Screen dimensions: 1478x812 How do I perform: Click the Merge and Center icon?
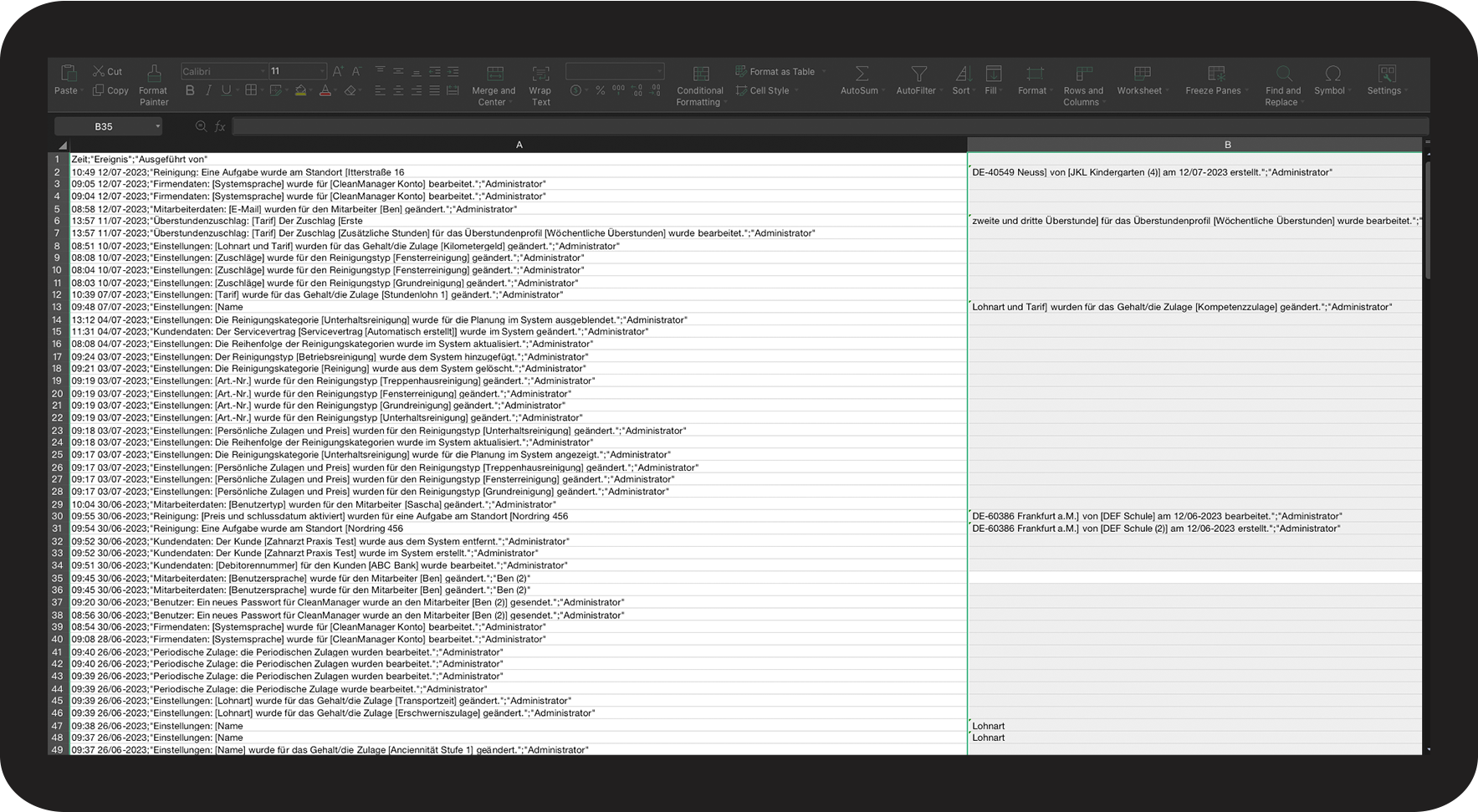[494, 74]
